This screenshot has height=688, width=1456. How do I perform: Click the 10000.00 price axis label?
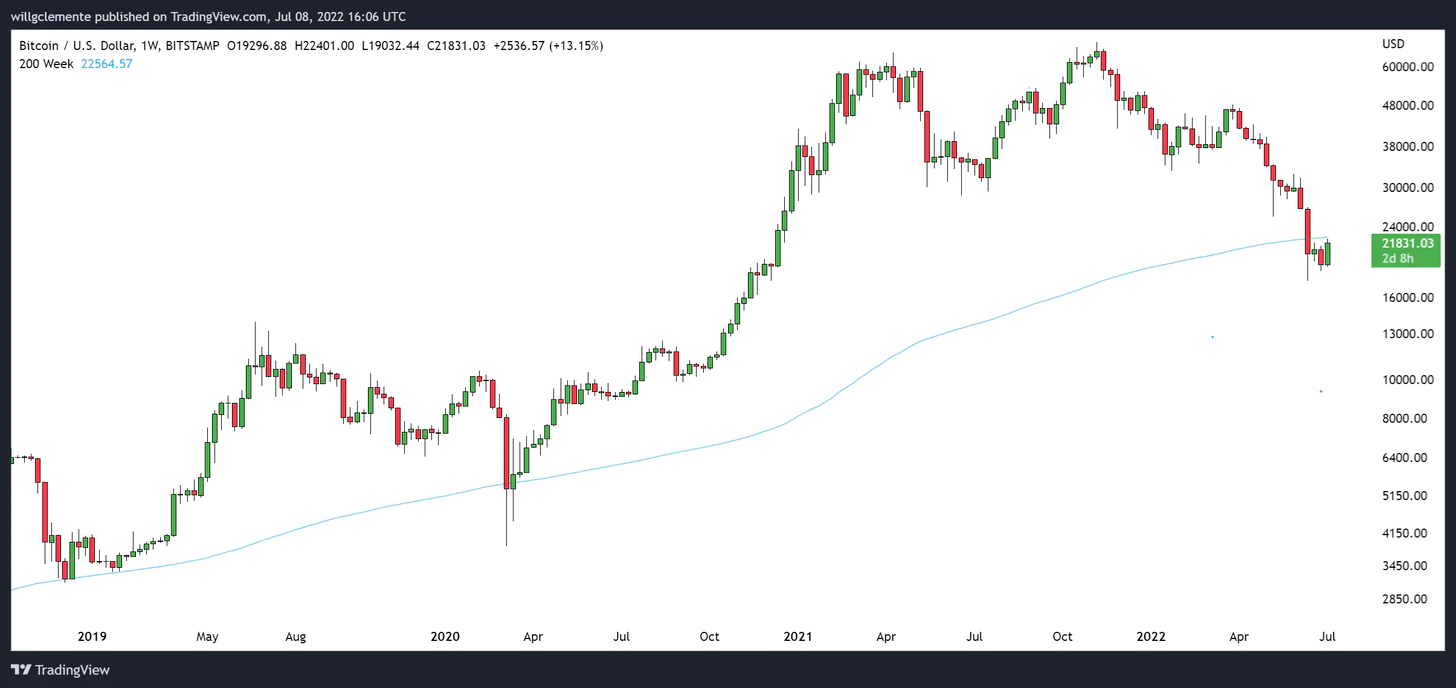click(x=1407, y=381)
